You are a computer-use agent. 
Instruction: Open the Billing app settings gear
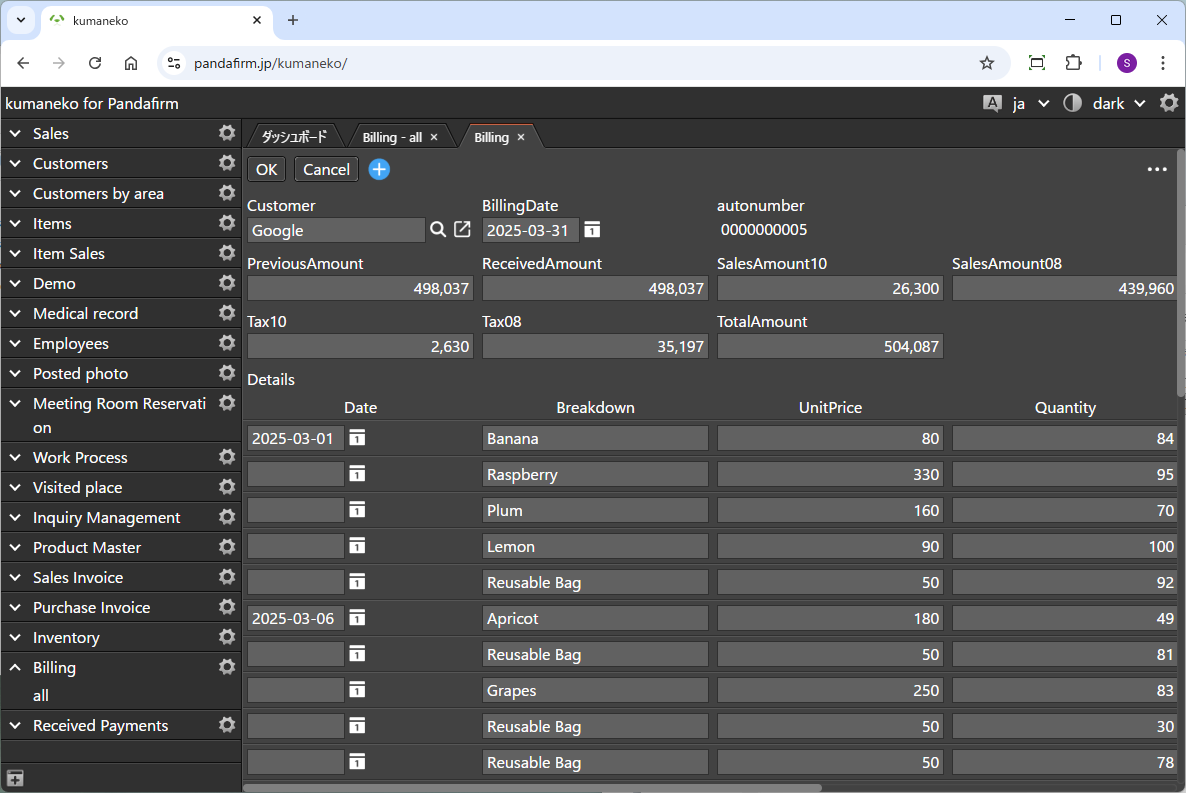coord(227,667)
